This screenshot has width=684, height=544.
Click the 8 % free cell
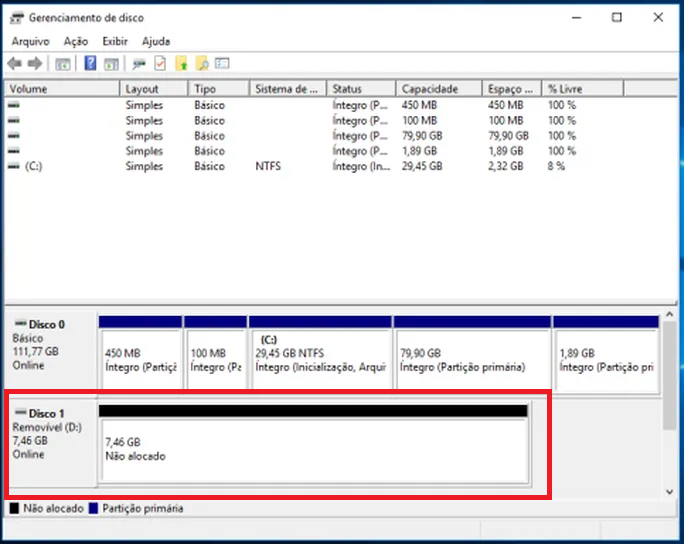tap(556, 166)
